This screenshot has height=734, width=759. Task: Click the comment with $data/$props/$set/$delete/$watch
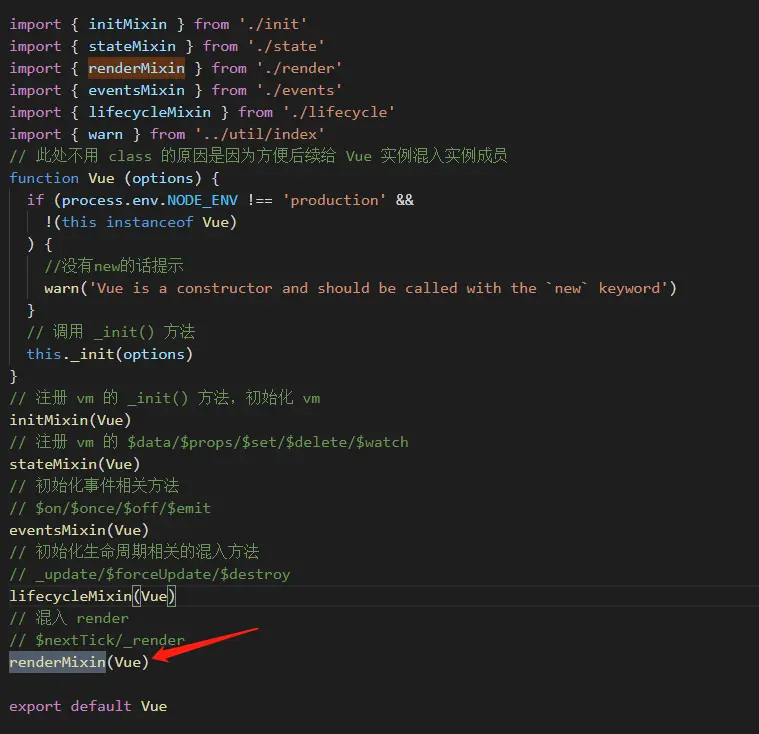[209, 442]
